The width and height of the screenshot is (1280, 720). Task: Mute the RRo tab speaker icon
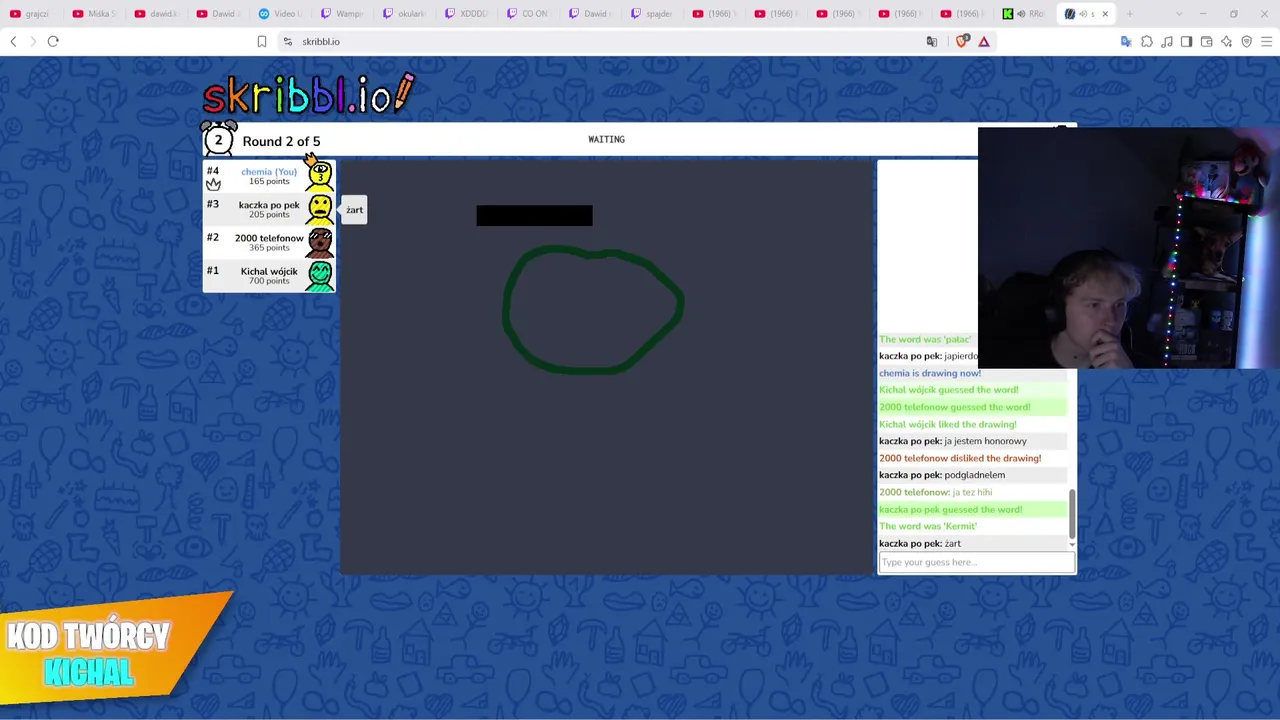[1021, 14]
